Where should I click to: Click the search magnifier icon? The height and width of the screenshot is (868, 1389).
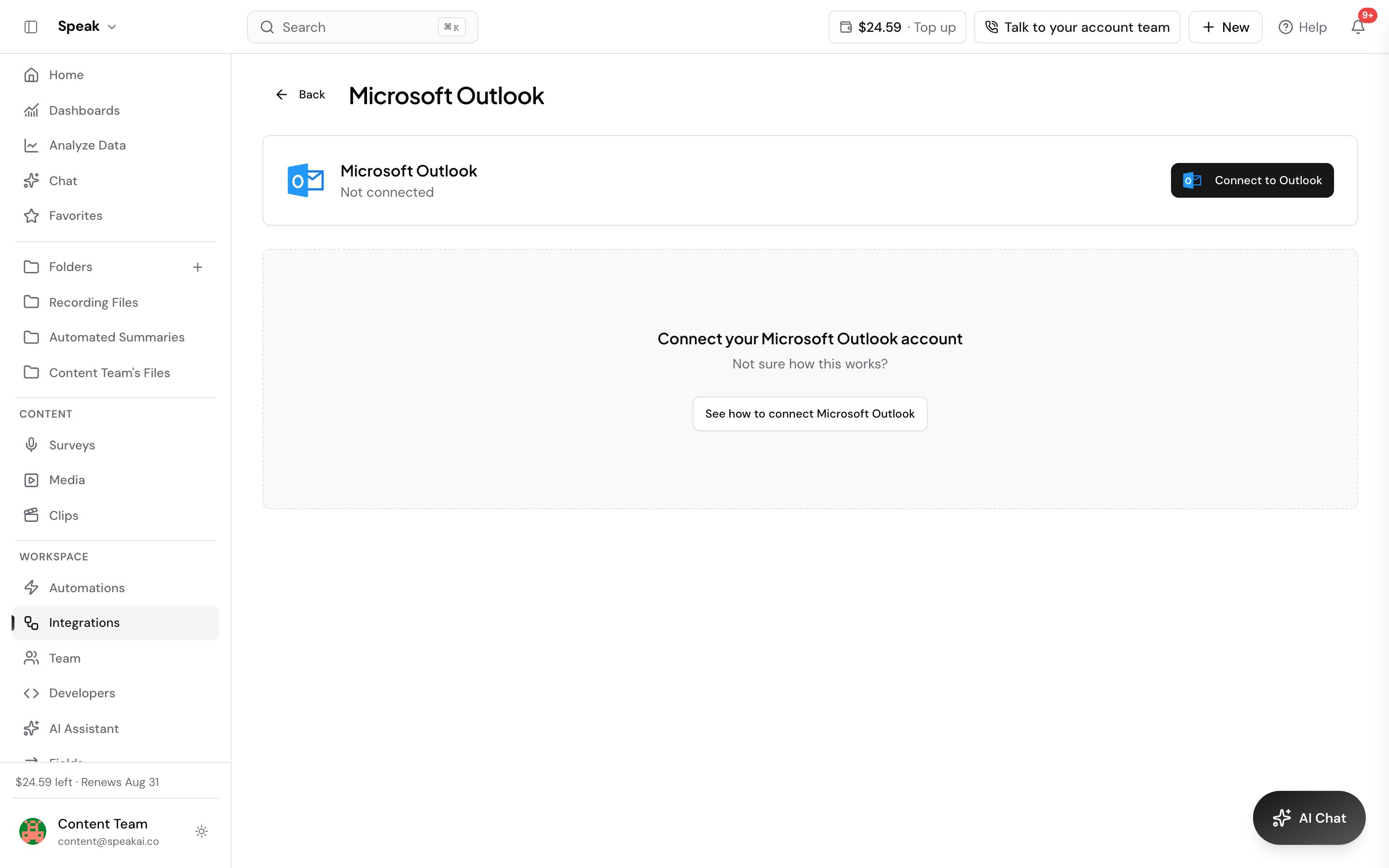[267, 27]
